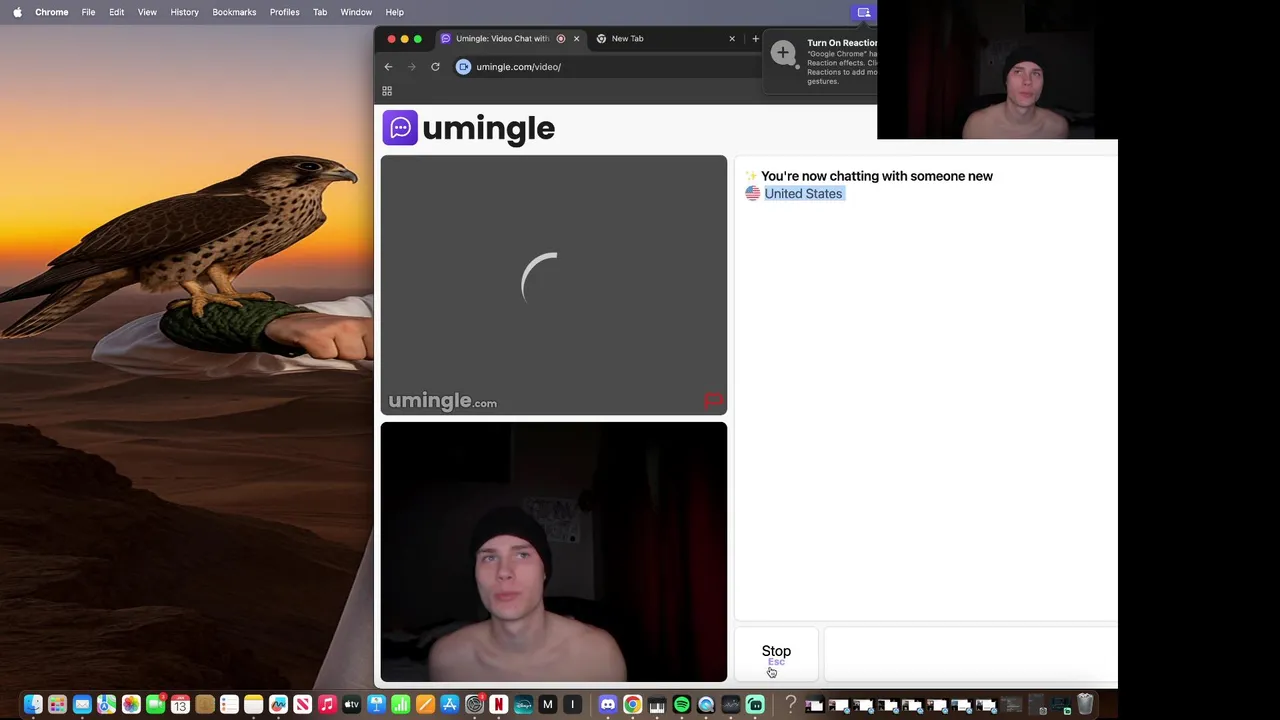1280x720 pixels.
Task: Click the question mark icon in dock
Action: click(790, 704)
